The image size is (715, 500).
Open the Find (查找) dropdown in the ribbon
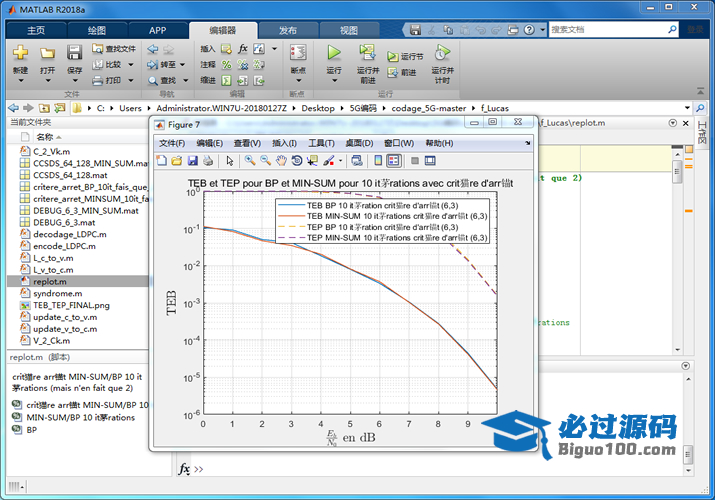click(x=184, y=80)
